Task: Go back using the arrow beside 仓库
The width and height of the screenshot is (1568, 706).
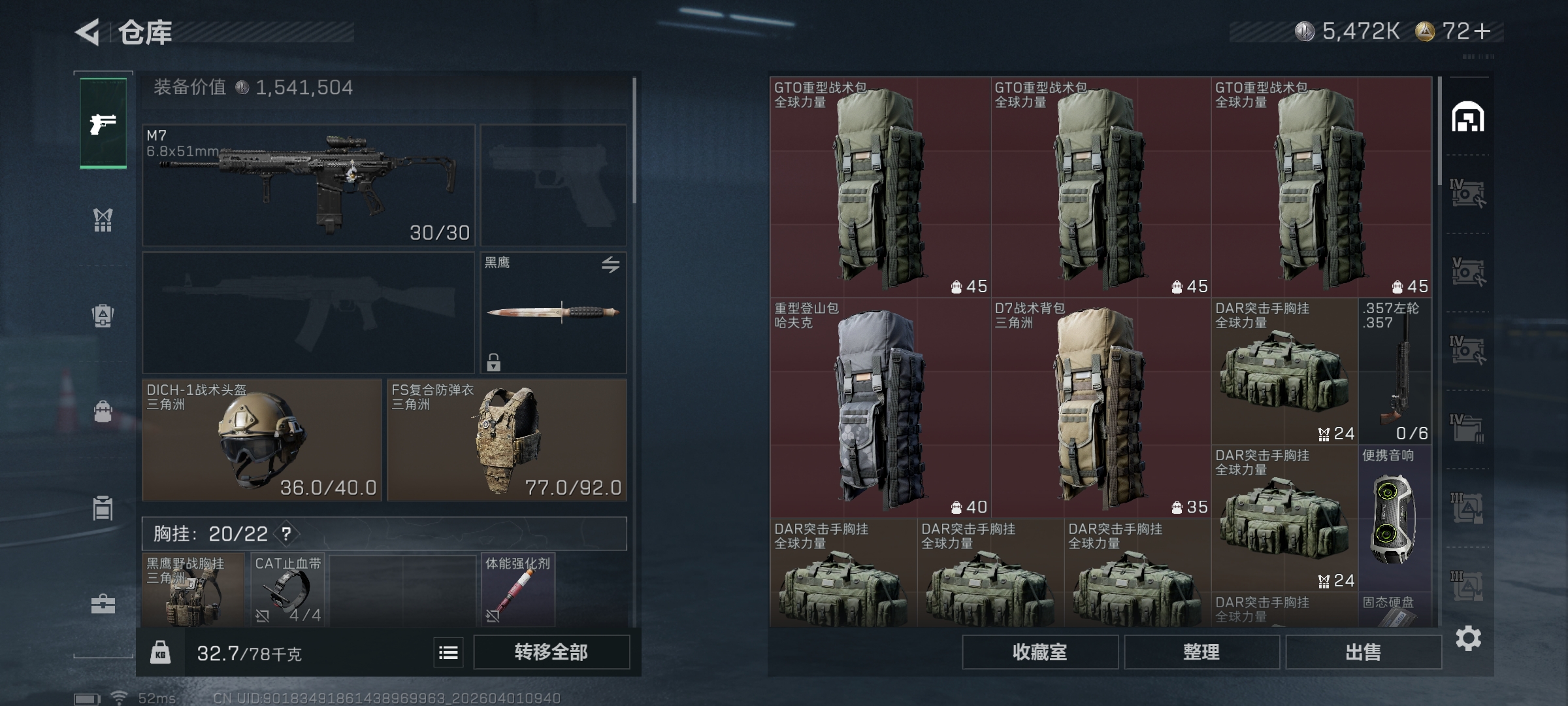Action: [x=88, y=32]
